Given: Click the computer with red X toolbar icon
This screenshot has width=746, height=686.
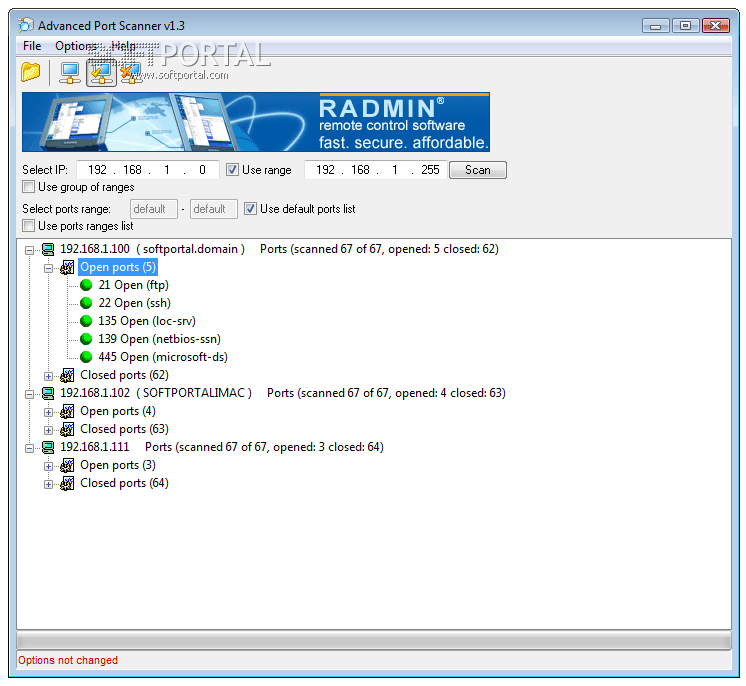Looking at the screenshot, I should (130, 73).
